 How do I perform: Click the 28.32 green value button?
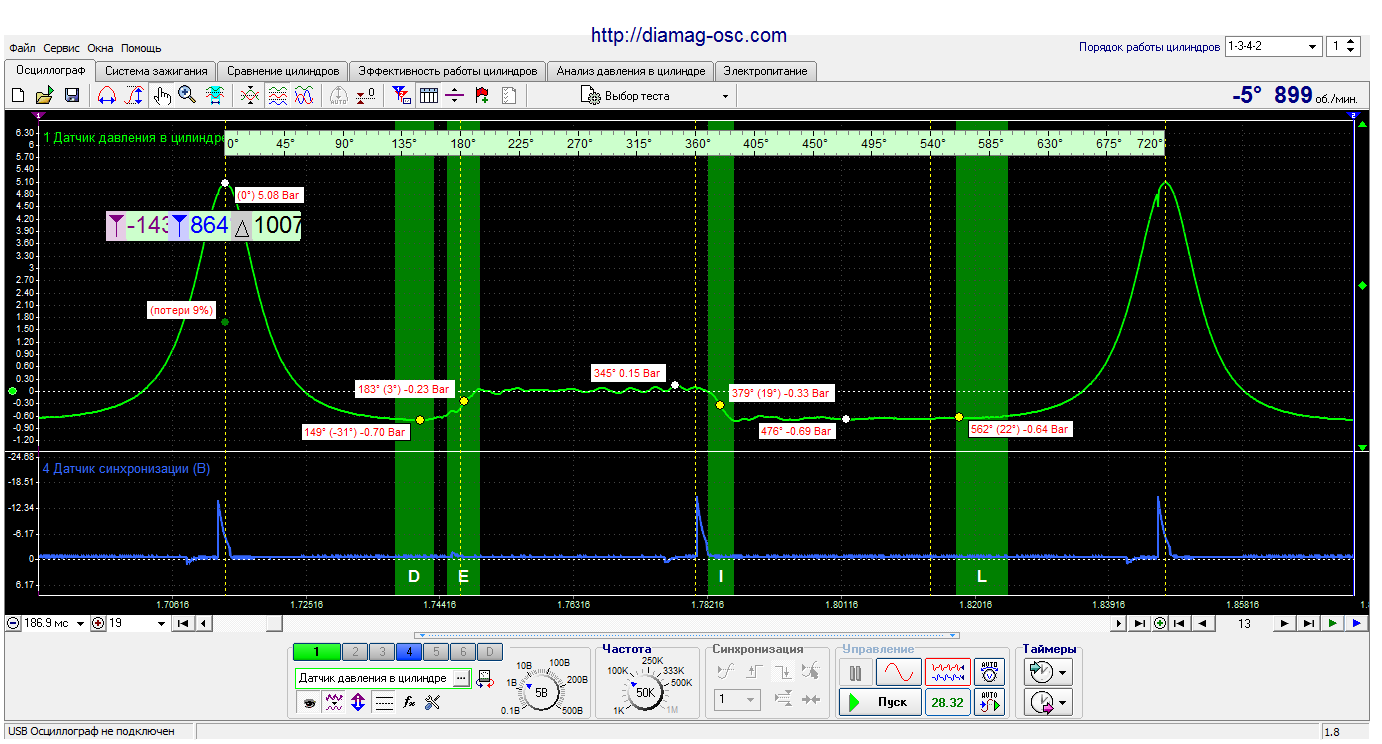pos(947,702)
